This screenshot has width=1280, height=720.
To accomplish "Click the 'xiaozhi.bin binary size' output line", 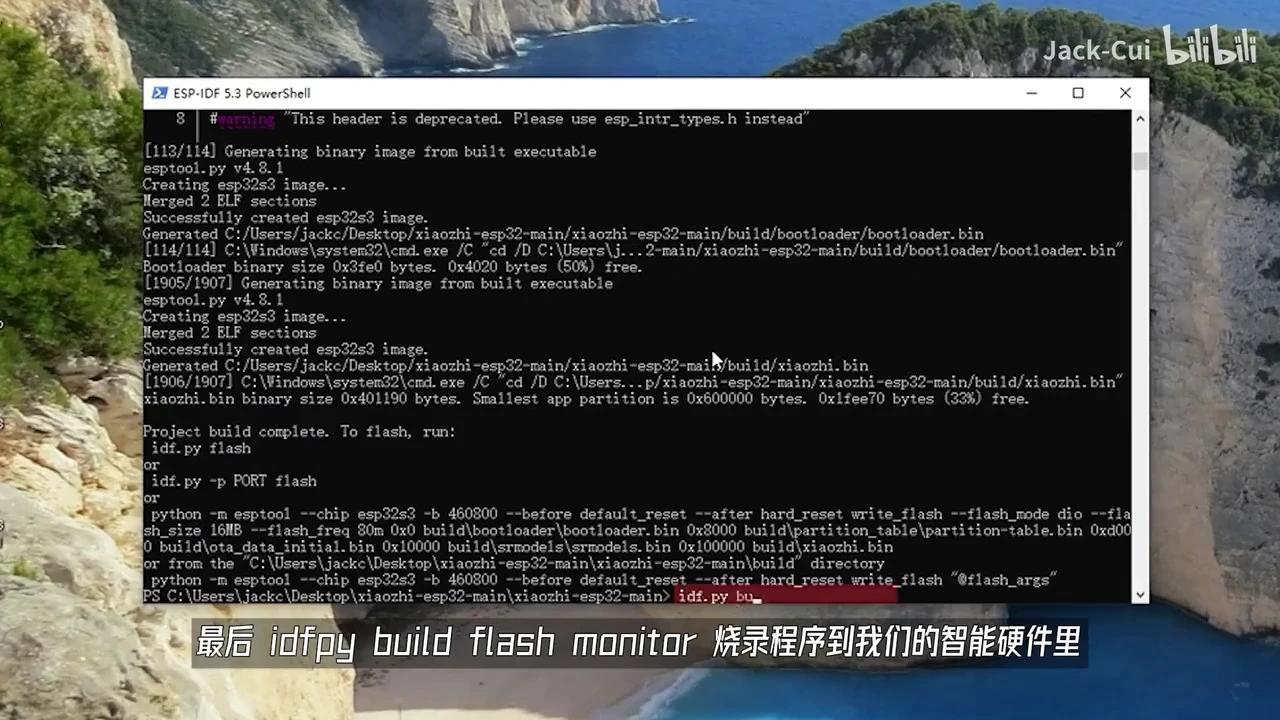I will click(586, 399).
